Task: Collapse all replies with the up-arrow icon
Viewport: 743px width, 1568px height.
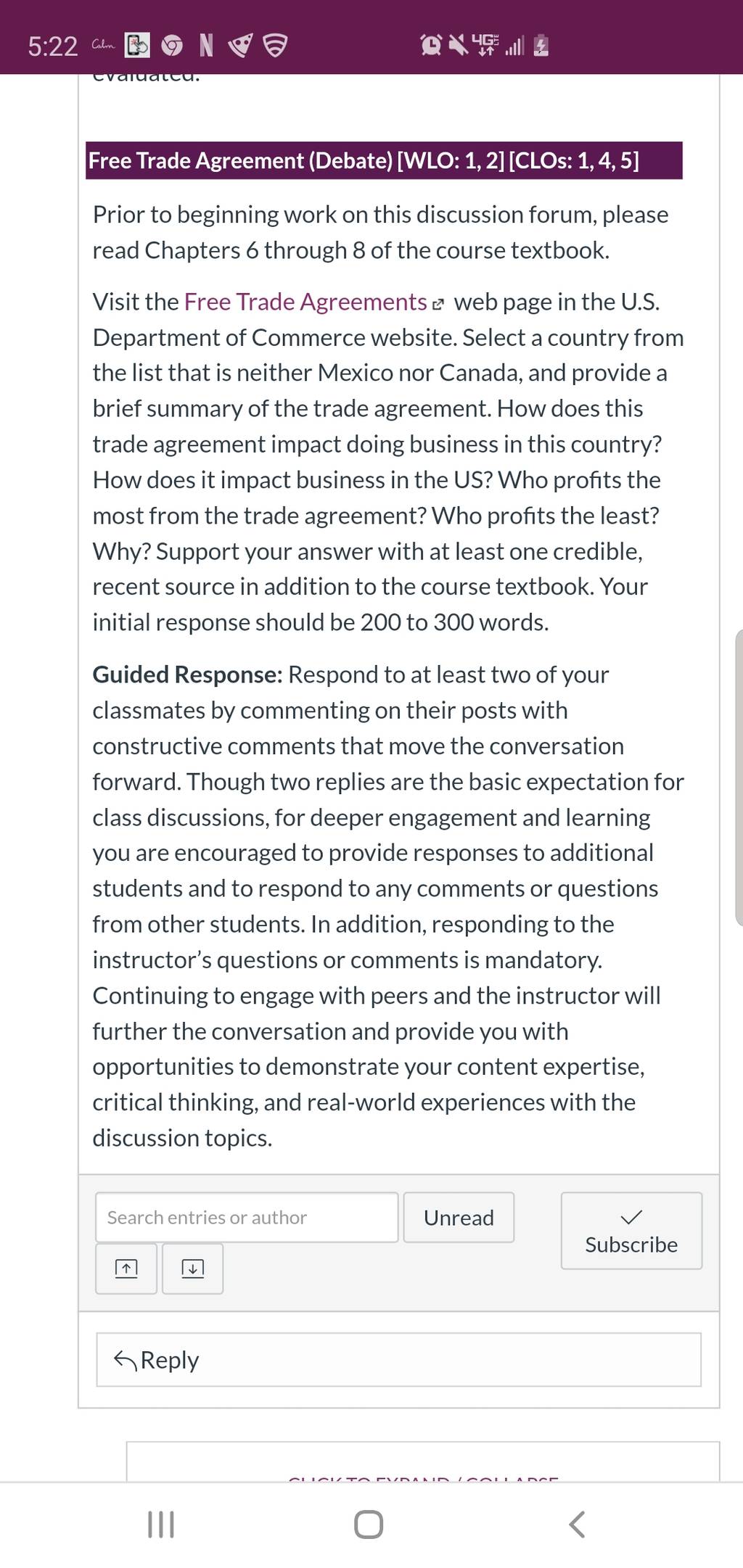Action: pos(126,1268)
